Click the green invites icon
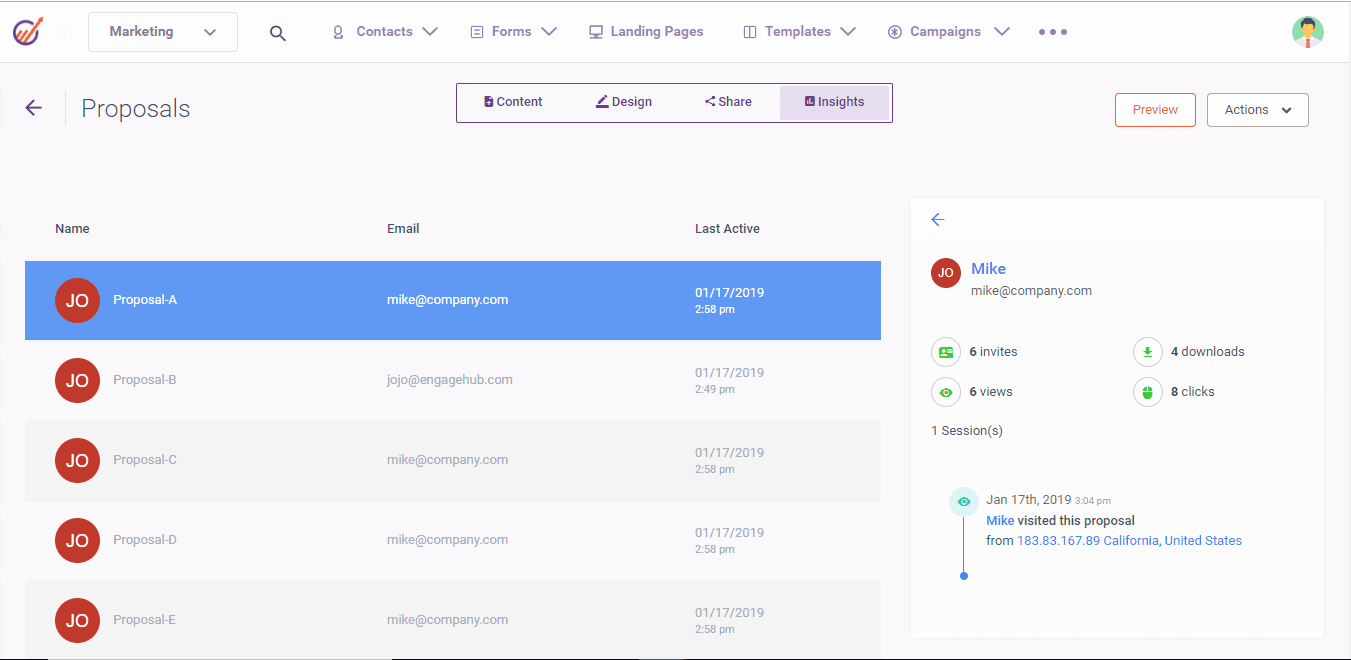The image size is (1351, 660). click(x=946, y=352)
